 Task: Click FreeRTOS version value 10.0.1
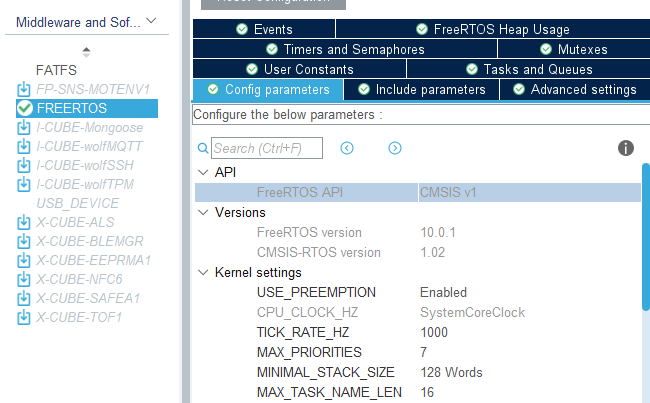click(438, 232)
